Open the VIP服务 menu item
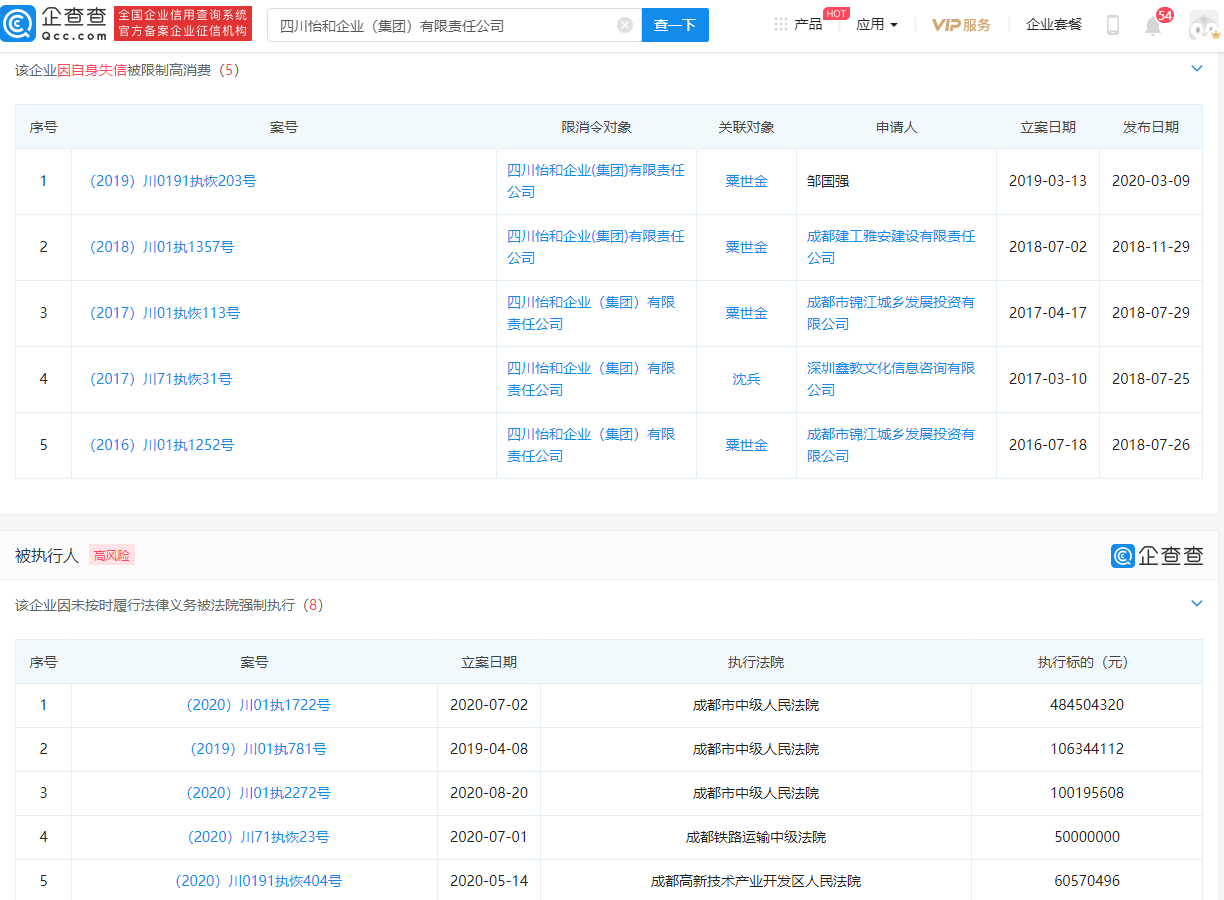Viewport: 1224px width, 900px height. pos(961,25)
